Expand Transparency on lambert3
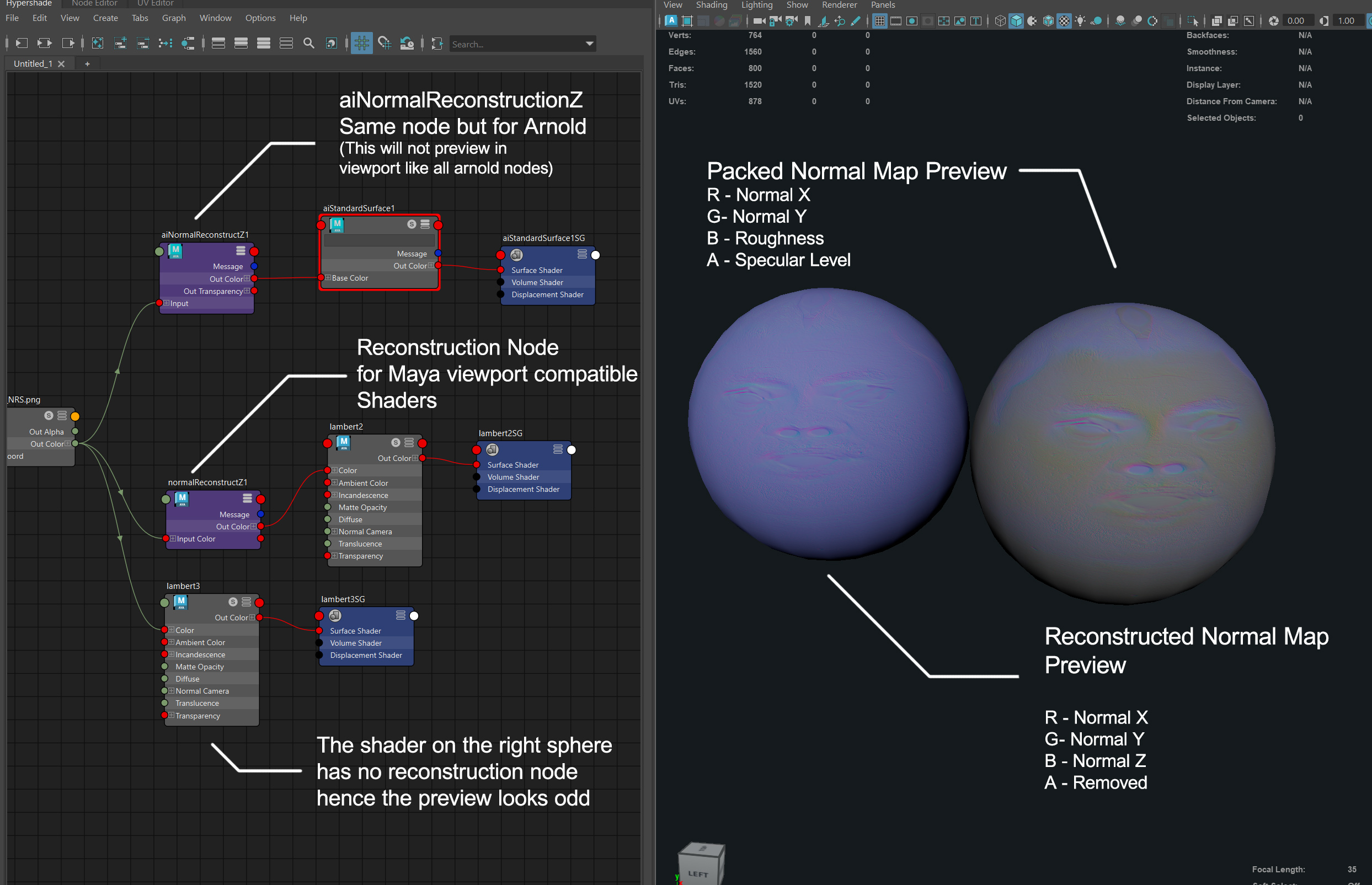The height and width of the screenshot is (885, 1372). click(x=171, y=715)
